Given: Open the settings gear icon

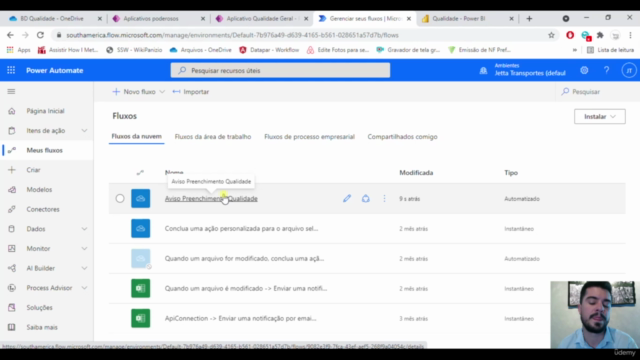Looking at the screenshot, I should tap(584, 70).
